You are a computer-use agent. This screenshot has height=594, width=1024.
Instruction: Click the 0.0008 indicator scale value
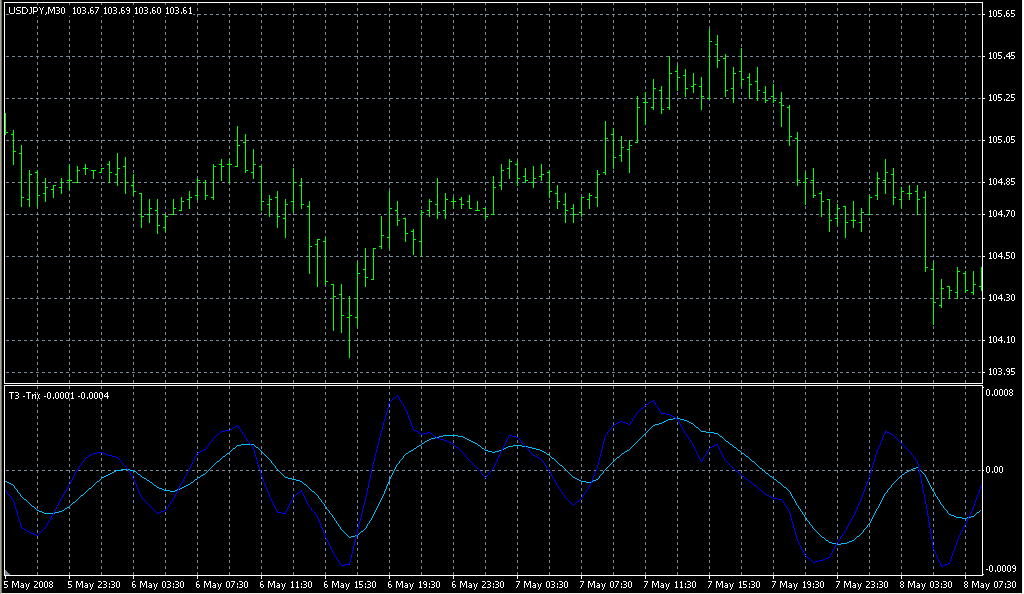(1000, 393)
